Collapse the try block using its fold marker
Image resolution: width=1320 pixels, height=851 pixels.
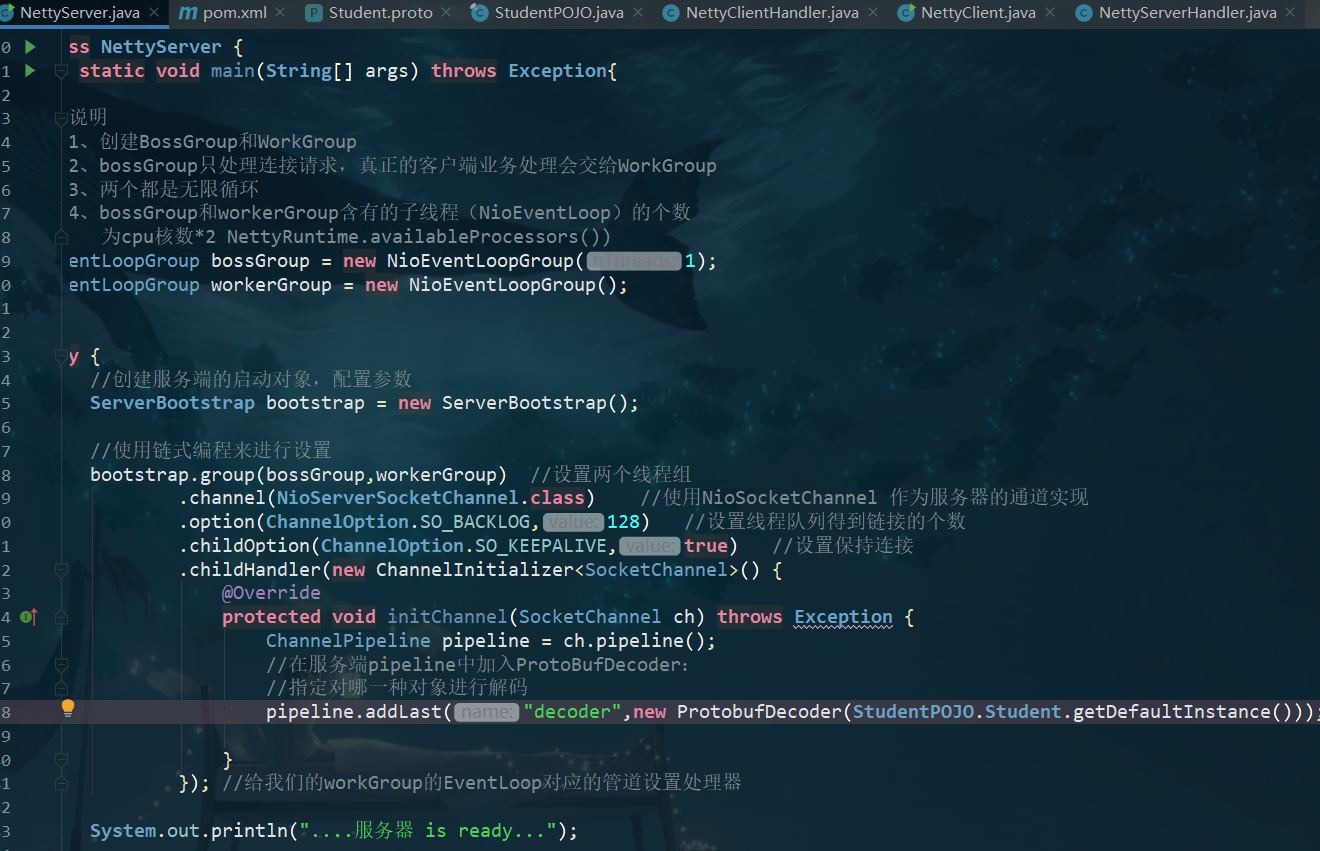(61, 356)
